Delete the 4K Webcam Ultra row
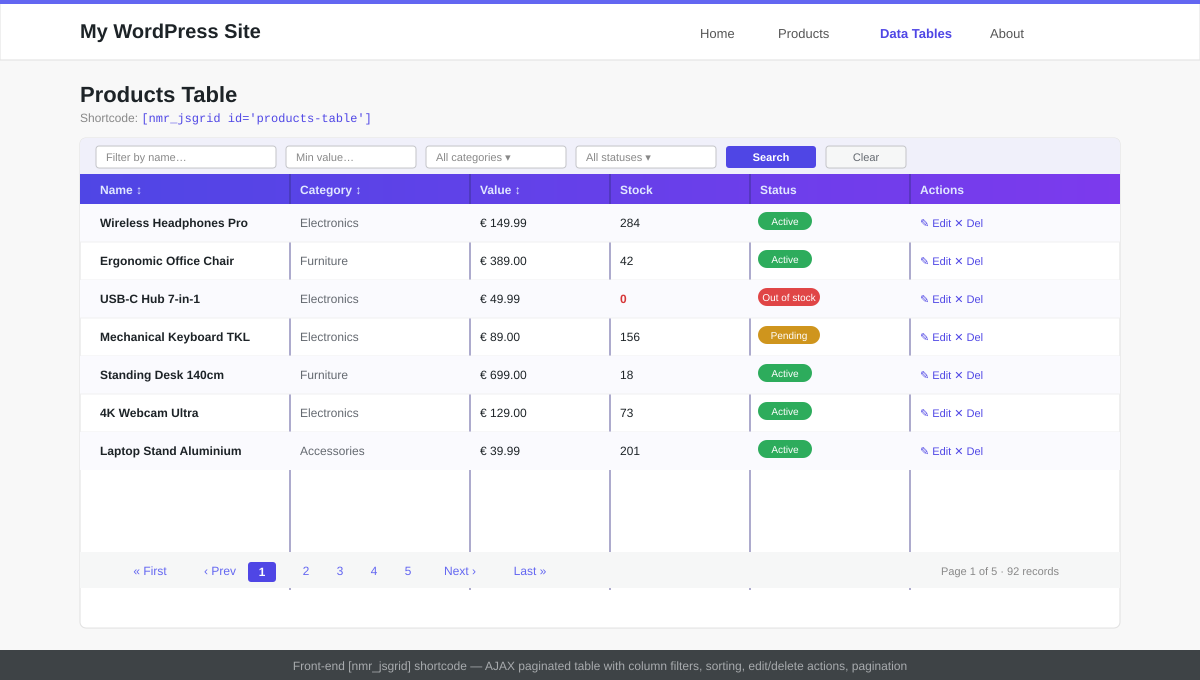Screen dimensions: 1200x680 (968, 413)
